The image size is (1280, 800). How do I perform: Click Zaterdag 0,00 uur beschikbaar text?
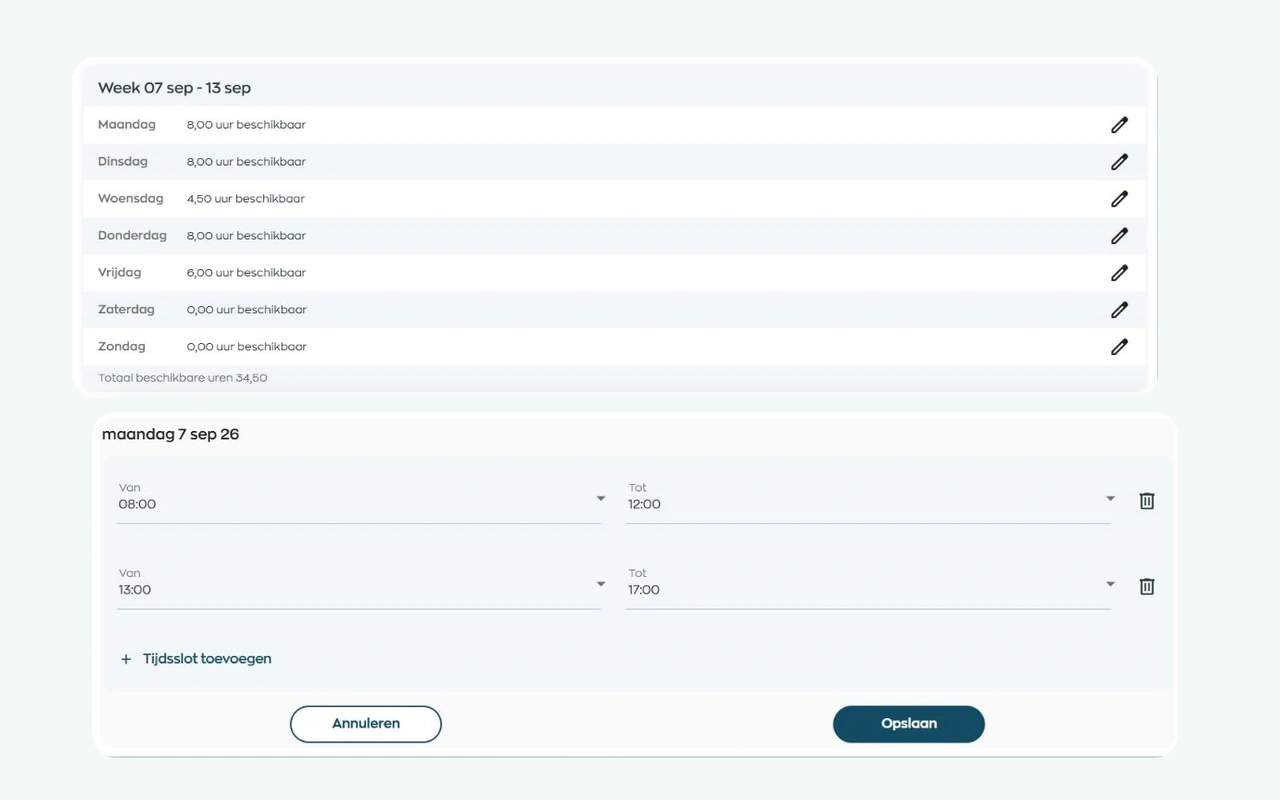(x=246, y=310)
